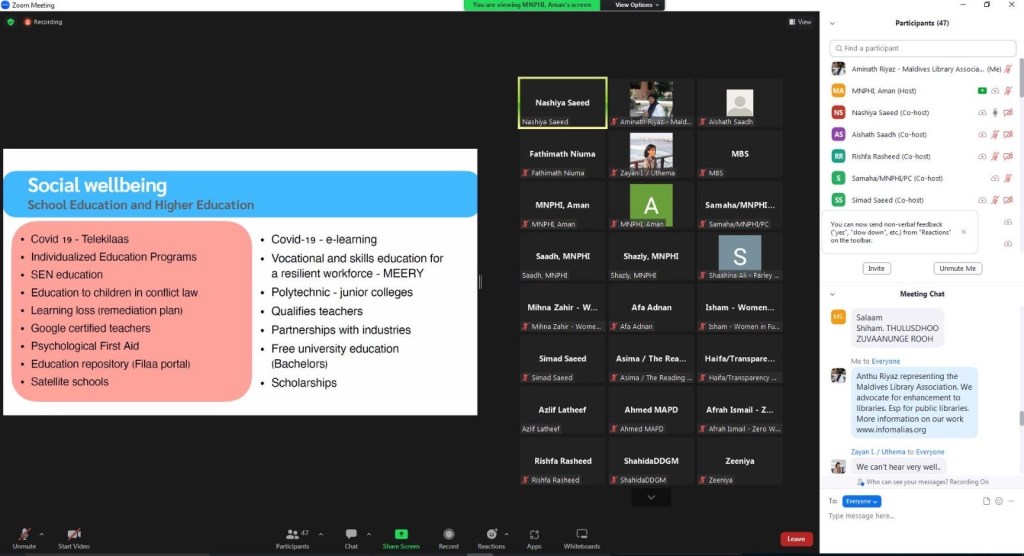
Task: Click the Chat icon in toolbar
Action: coord(351,536)
